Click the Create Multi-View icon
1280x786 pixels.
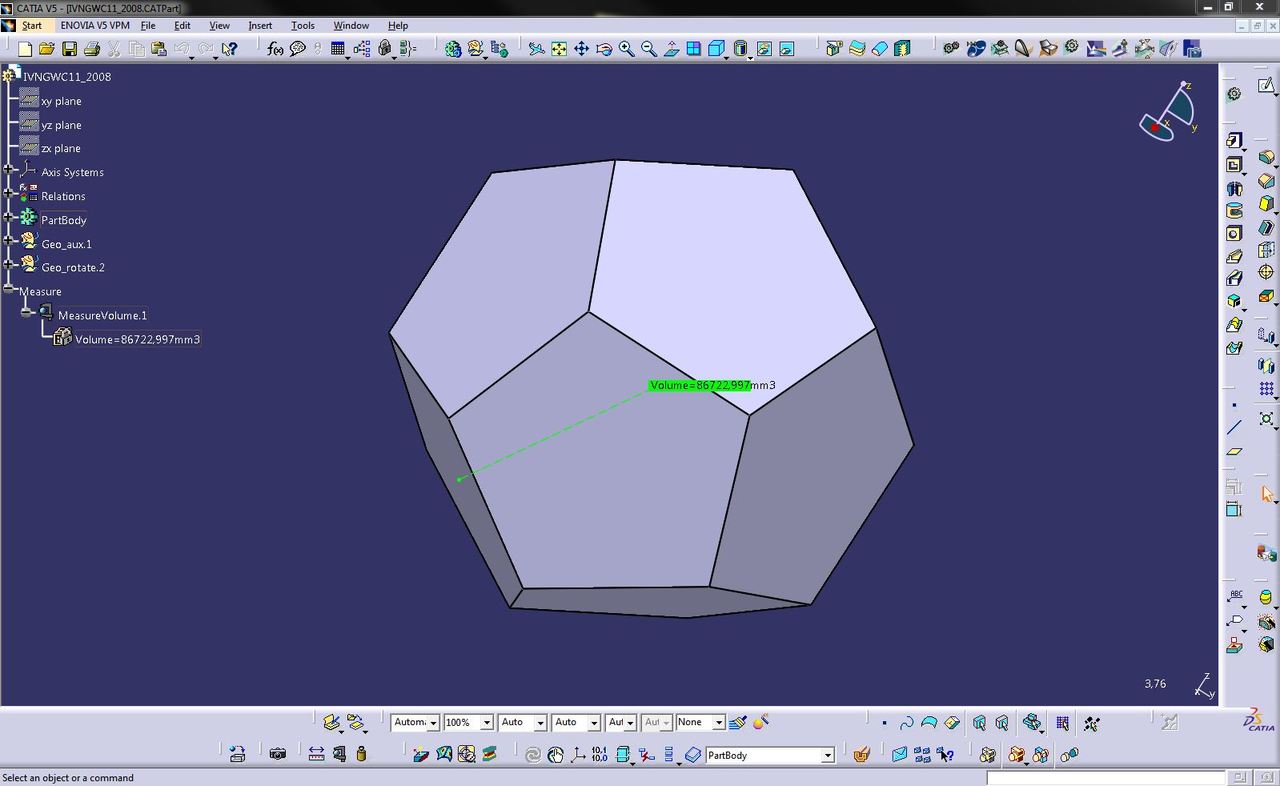pos(693,48)
